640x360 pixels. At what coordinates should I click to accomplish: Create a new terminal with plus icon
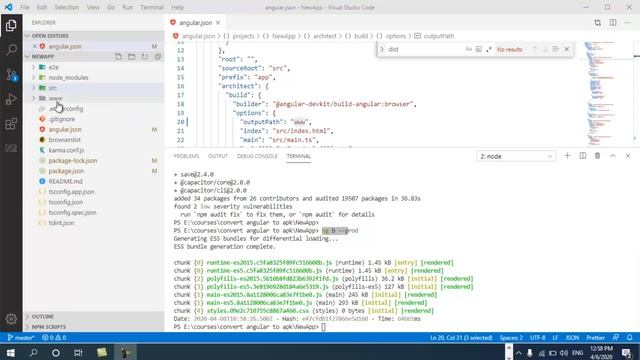[567, 156]
